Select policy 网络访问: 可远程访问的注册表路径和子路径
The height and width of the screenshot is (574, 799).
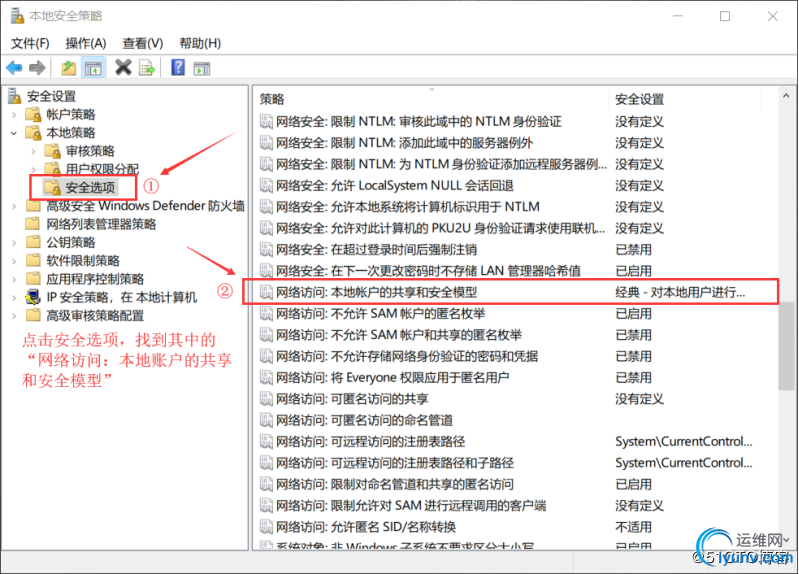pos(395,463)
